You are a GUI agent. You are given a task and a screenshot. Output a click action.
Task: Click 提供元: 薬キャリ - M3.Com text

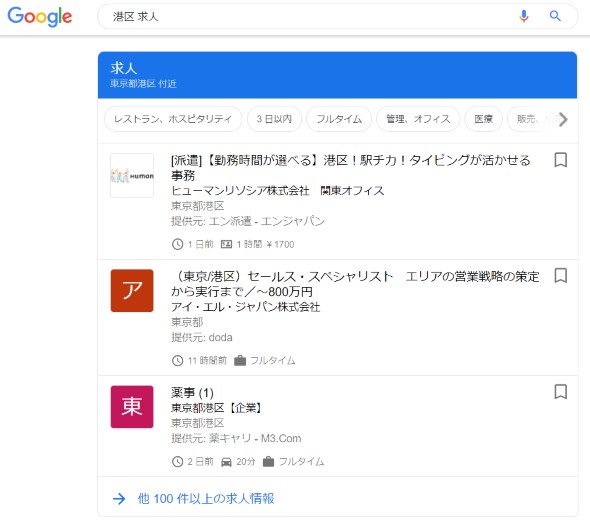236,438
